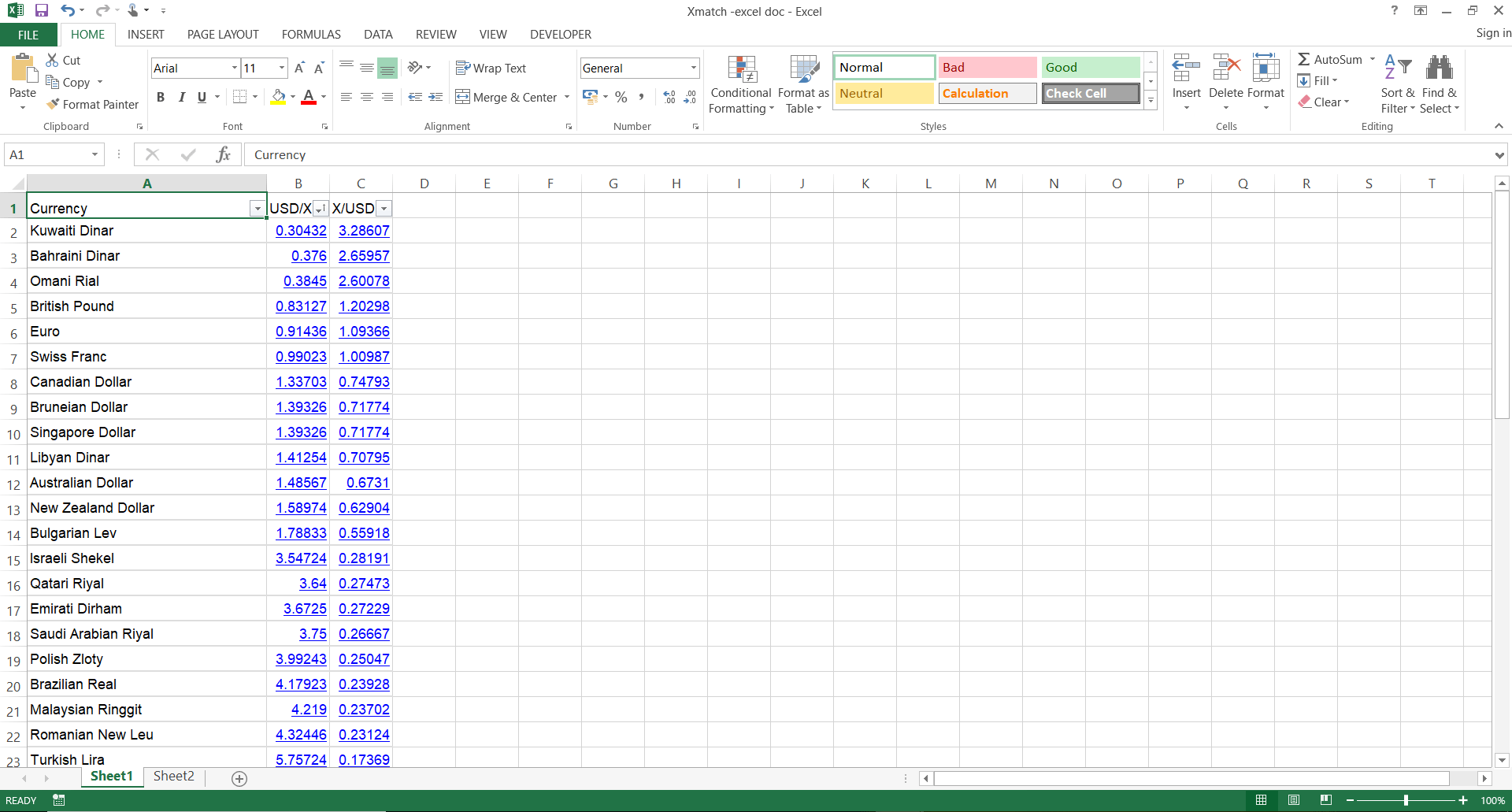
Task: Switch to the Sheet2 tab
Action: 173,776
